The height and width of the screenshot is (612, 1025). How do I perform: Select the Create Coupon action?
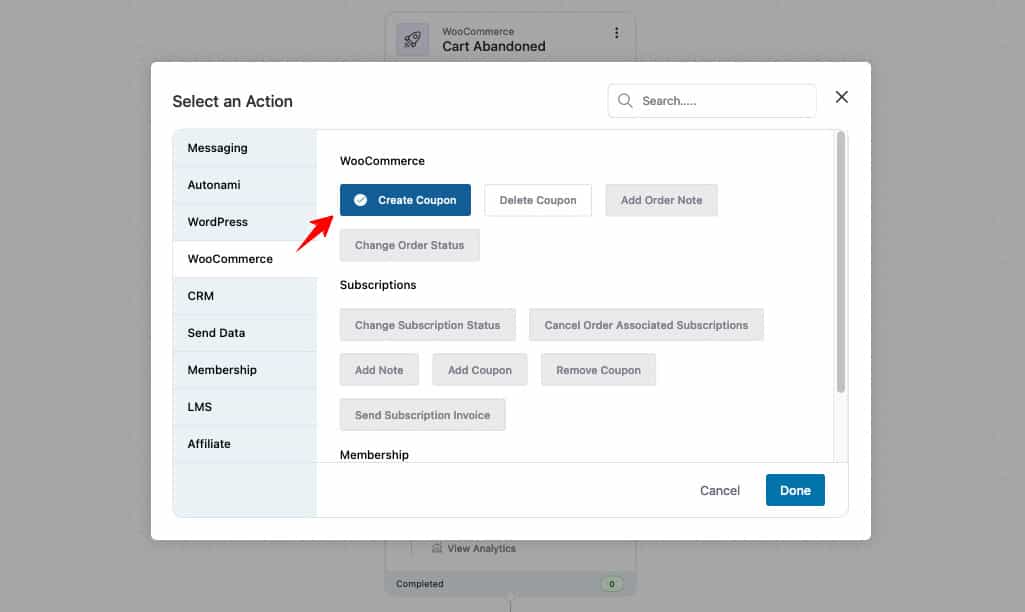click(x=405, y=200)
